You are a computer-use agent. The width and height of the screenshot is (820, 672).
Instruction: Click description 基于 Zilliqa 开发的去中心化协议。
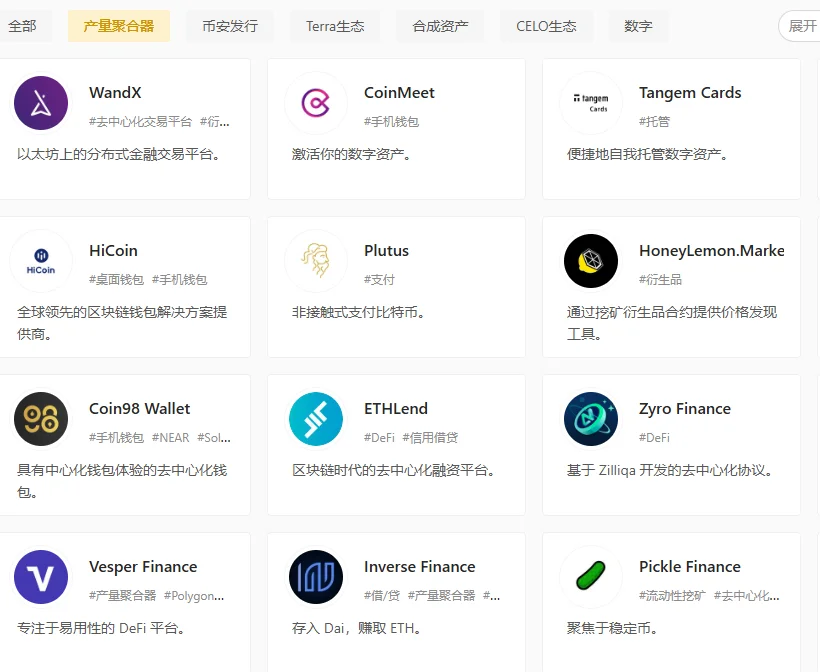click(670, 470)
